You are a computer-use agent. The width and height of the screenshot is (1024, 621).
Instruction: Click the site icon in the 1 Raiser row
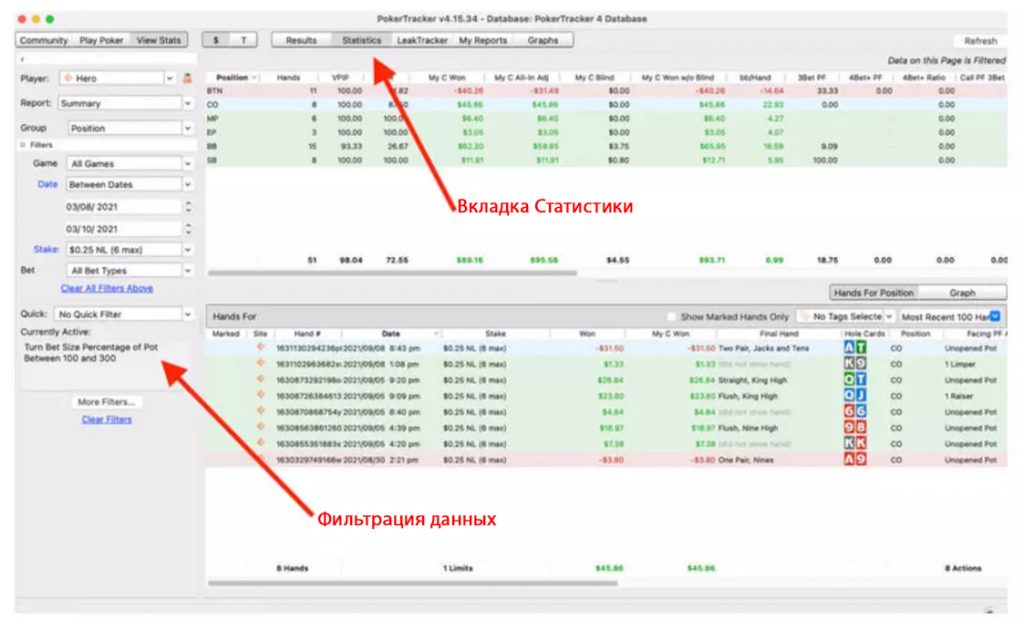[x=261, y=395]
